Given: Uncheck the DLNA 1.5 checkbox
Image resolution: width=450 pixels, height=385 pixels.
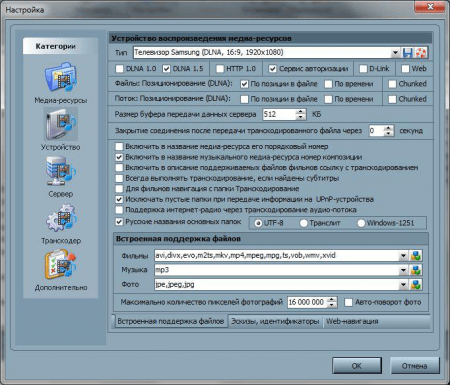Looking at the screenshot, I should pos(166,69).
